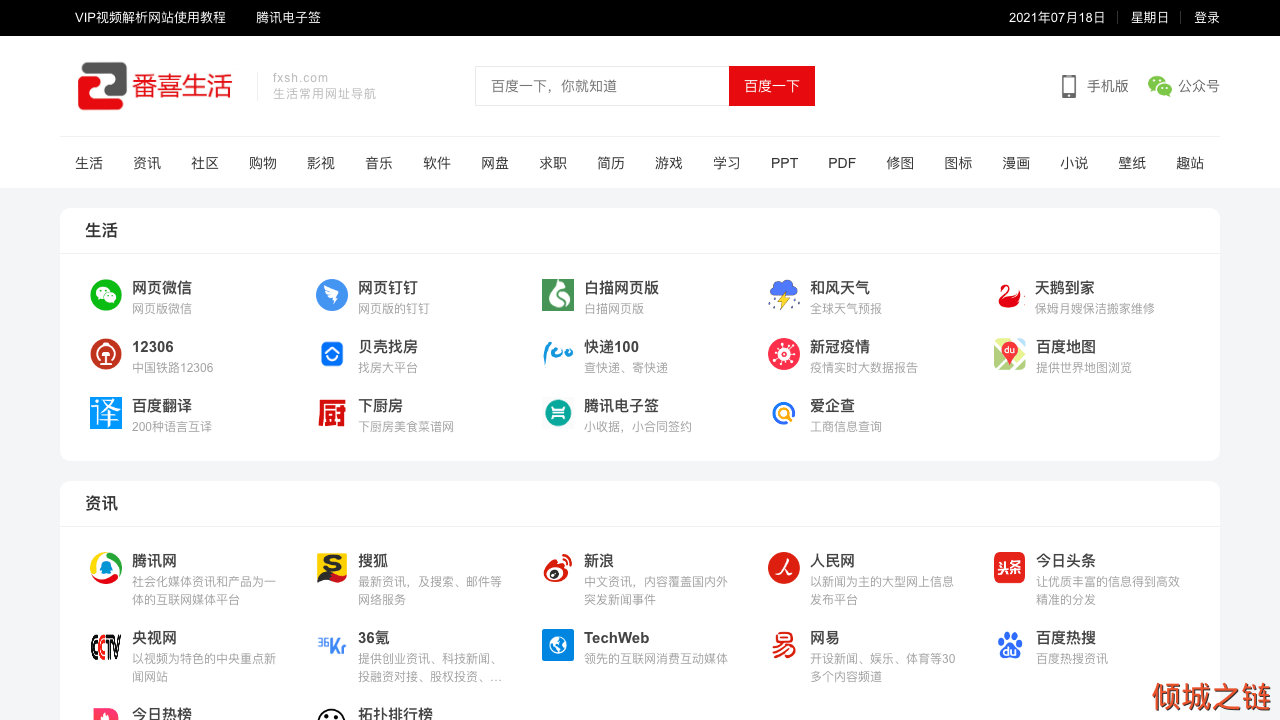
Task: Open the 白描网页版 green icon
Action: [558, 295]
